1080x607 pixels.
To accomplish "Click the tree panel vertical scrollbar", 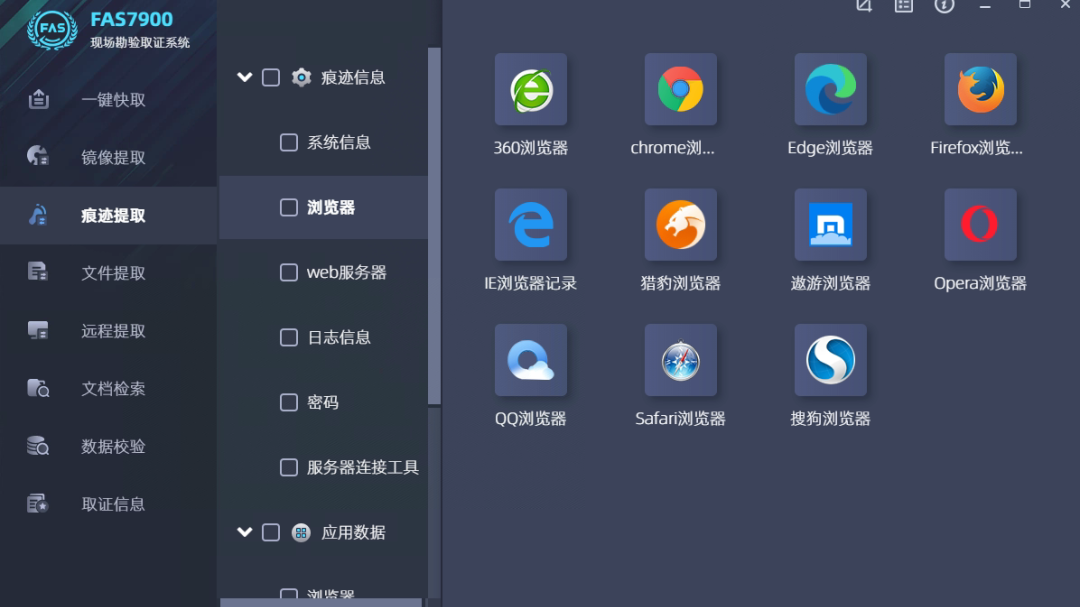I will (x=434, y=226).
